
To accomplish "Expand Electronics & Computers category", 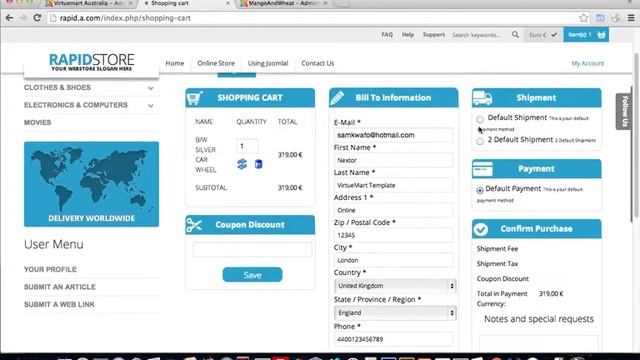I will [151, 106].
